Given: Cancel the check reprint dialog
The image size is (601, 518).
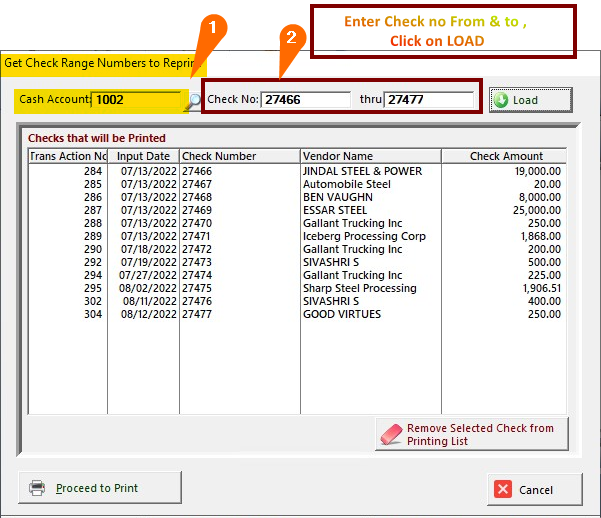Looking at the screenshot, I should pyautogui.click(x=534, y=489).
